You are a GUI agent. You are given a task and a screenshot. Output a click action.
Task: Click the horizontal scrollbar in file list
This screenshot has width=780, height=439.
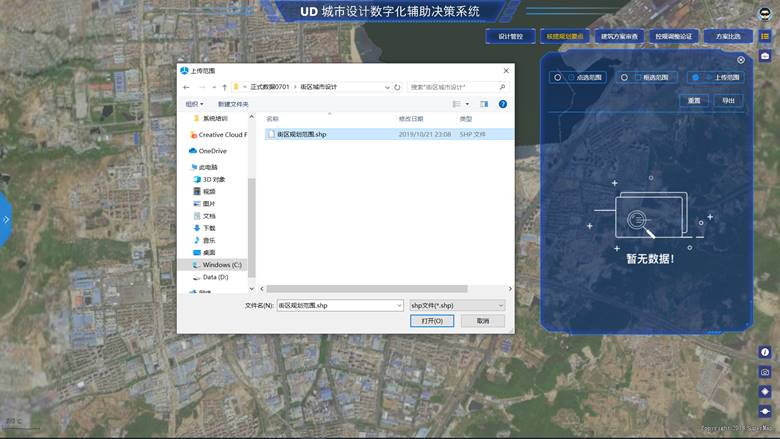coord(367,289)
